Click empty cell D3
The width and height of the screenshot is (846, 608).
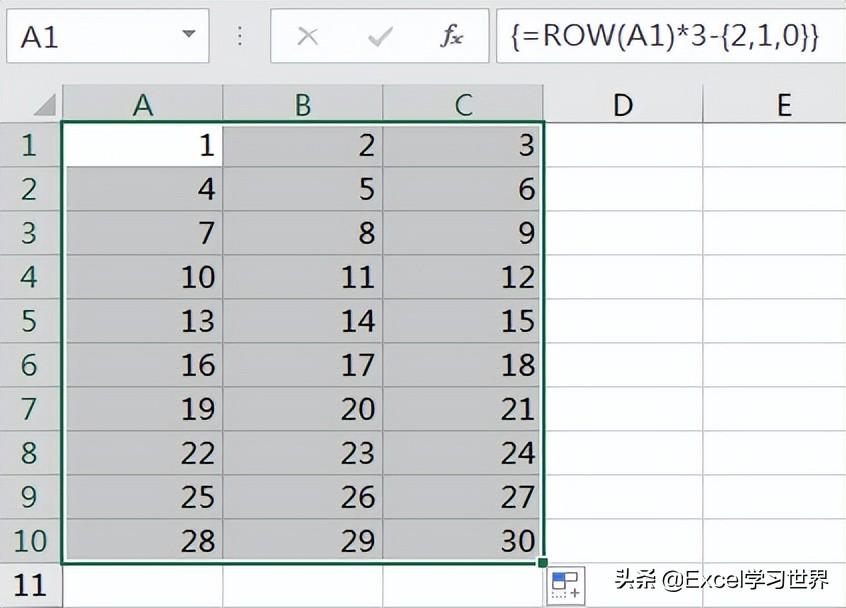tap(623, 232)
